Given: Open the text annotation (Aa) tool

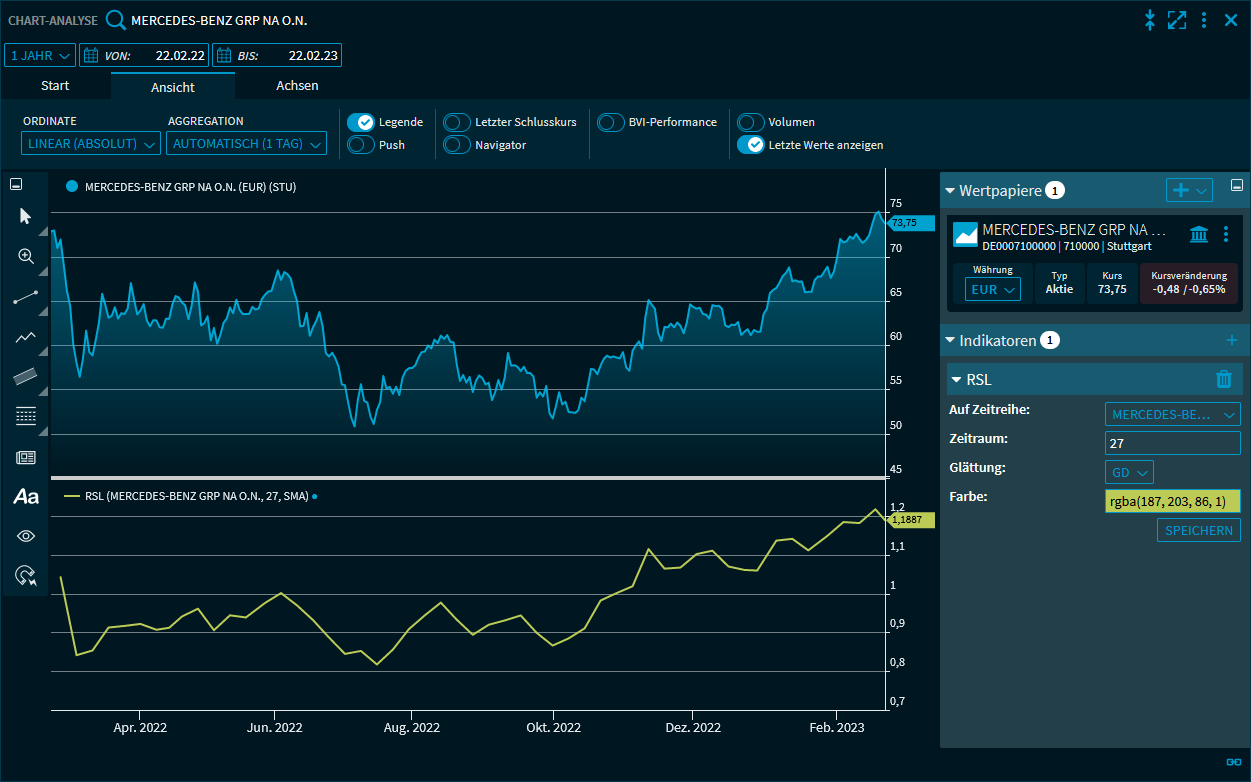Looking at the screenshot, I should 26,496.
